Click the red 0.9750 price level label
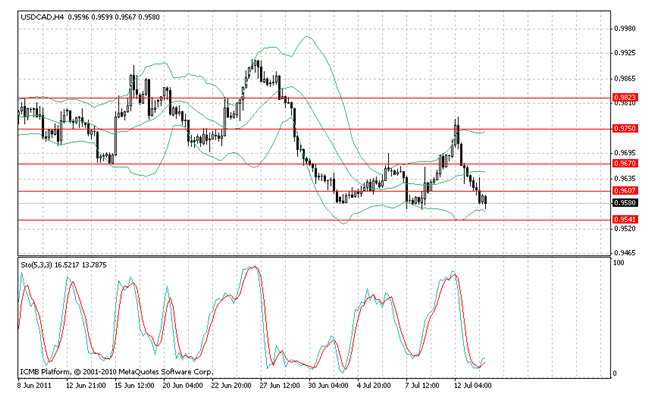This screenshot has width=650, height=399. click(625, 129)
